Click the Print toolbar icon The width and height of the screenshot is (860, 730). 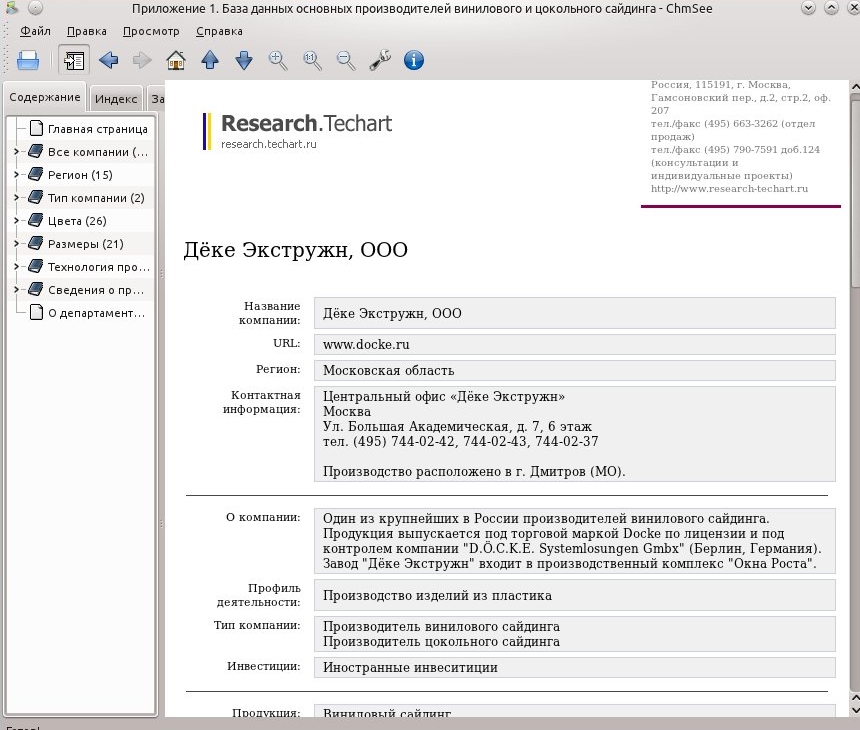28,60
